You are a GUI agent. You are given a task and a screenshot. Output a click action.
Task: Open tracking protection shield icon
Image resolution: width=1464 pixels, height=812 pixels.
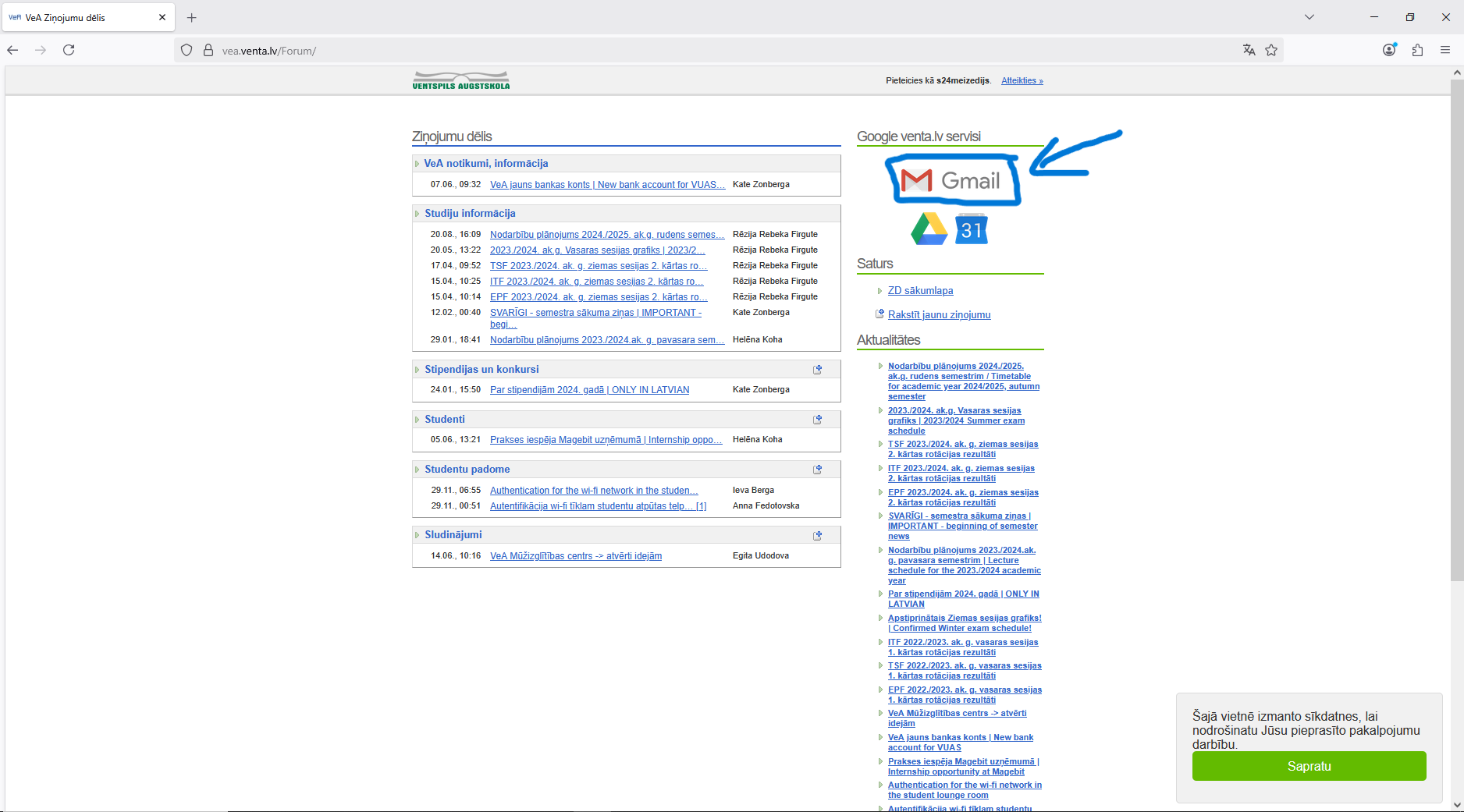(187, 50)
